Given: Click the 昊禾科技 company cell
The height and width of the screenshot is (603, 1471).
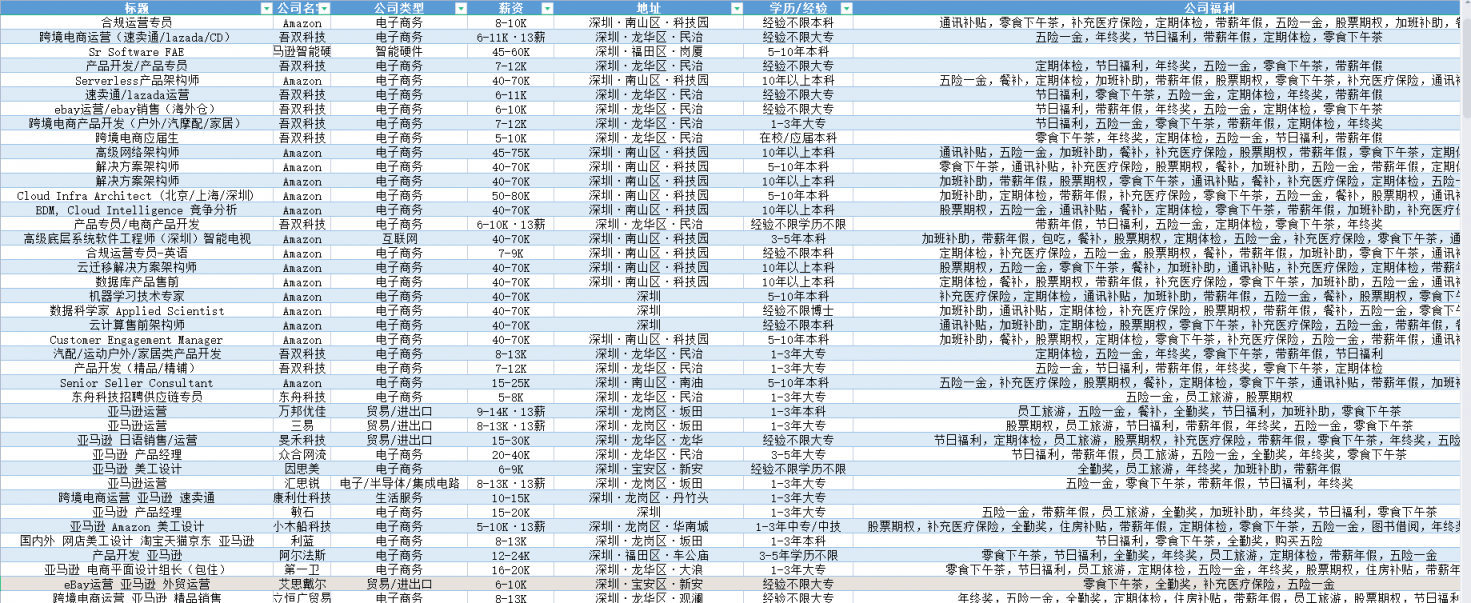Looking at the screenshot, I should (x=302, y=440).
